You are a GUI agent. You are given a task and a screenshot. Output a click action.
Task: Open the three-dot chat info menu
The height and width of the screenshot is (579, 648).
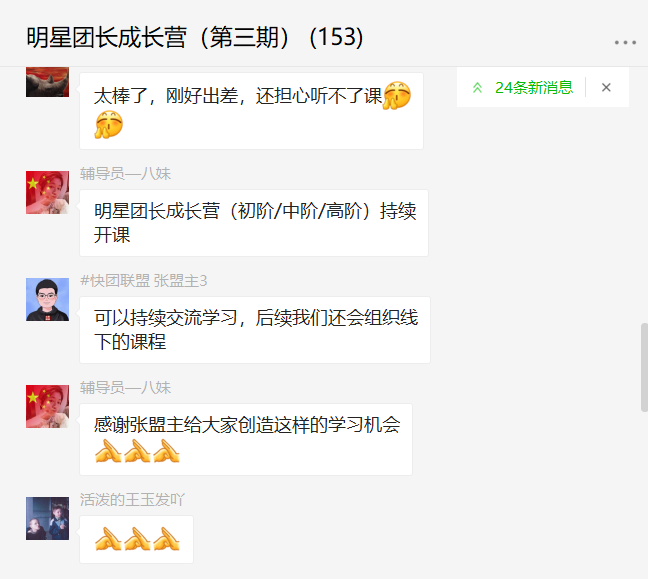coord(625,42)
